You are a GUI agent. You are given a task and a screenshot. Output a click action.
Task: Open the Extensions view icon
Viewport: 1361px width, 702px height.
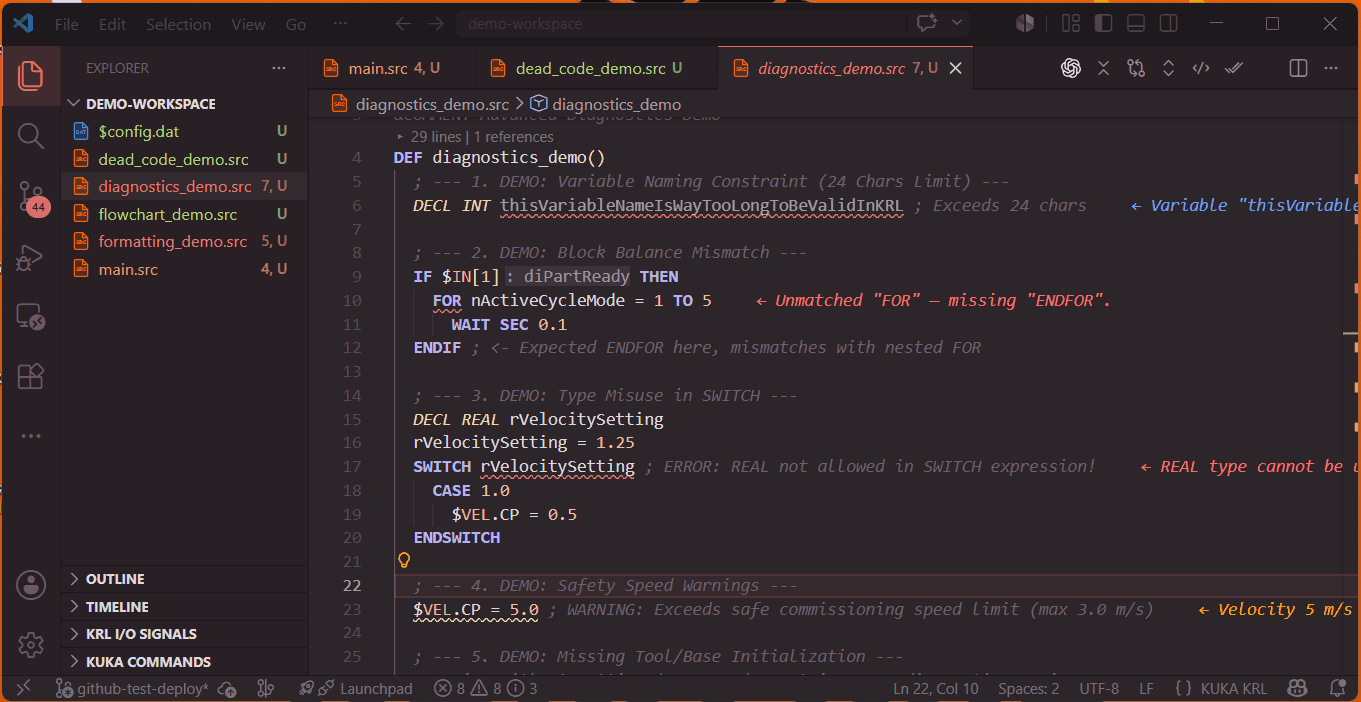click(31, 376)
